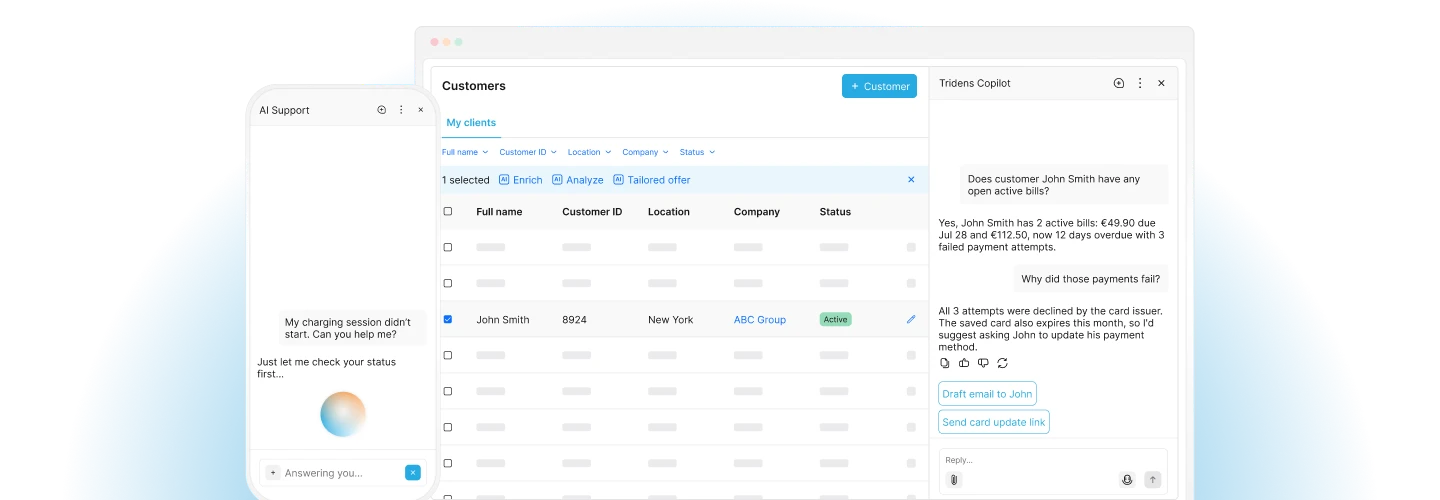Give thumbs up to Copilot response
This screenshot has width=1440, height=500.
point(964,363)
